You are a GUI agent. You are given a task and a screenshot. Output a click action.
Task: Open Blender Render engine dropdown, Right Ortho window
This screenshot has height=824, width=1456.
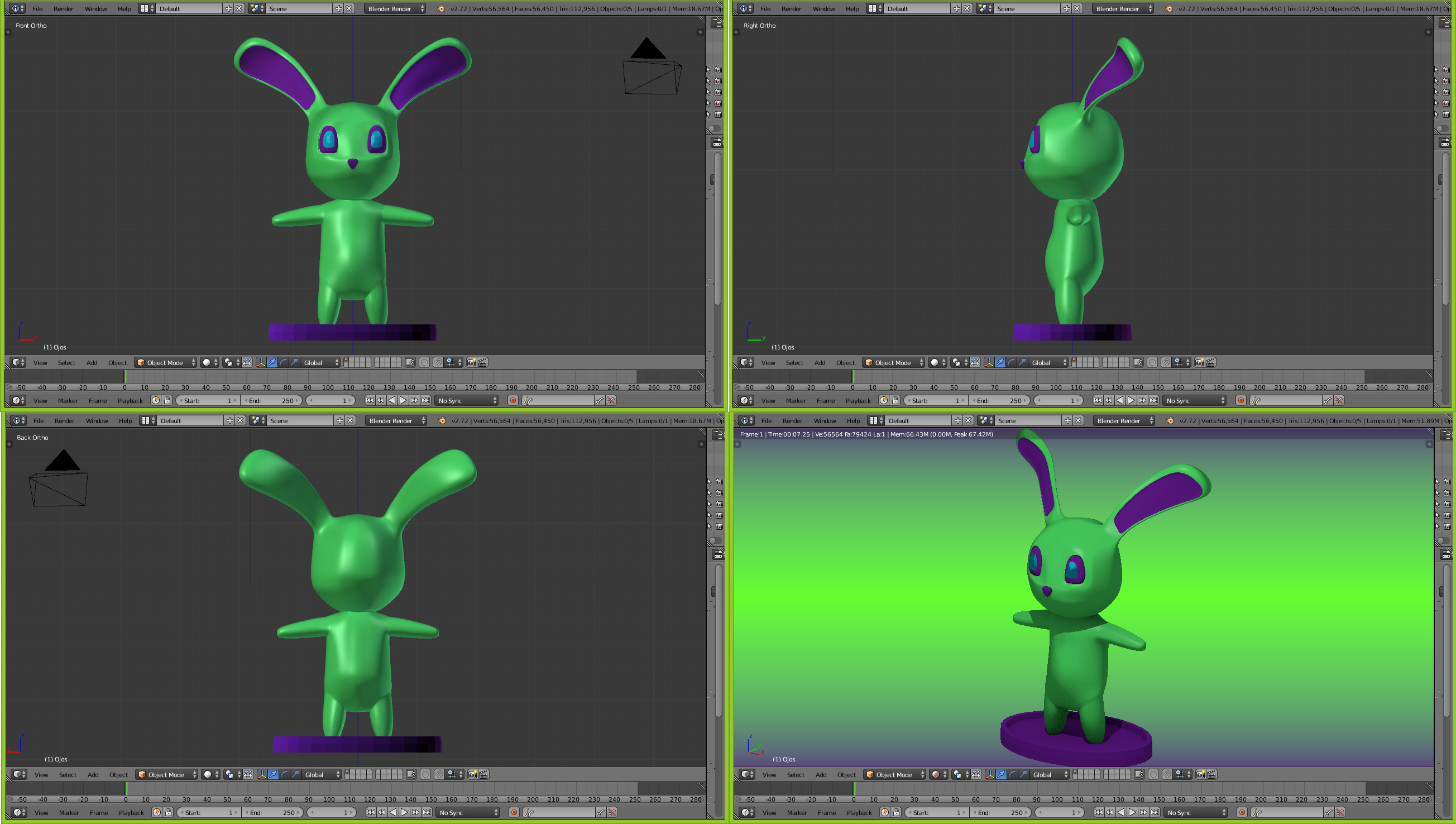[x=1123, y=8]
